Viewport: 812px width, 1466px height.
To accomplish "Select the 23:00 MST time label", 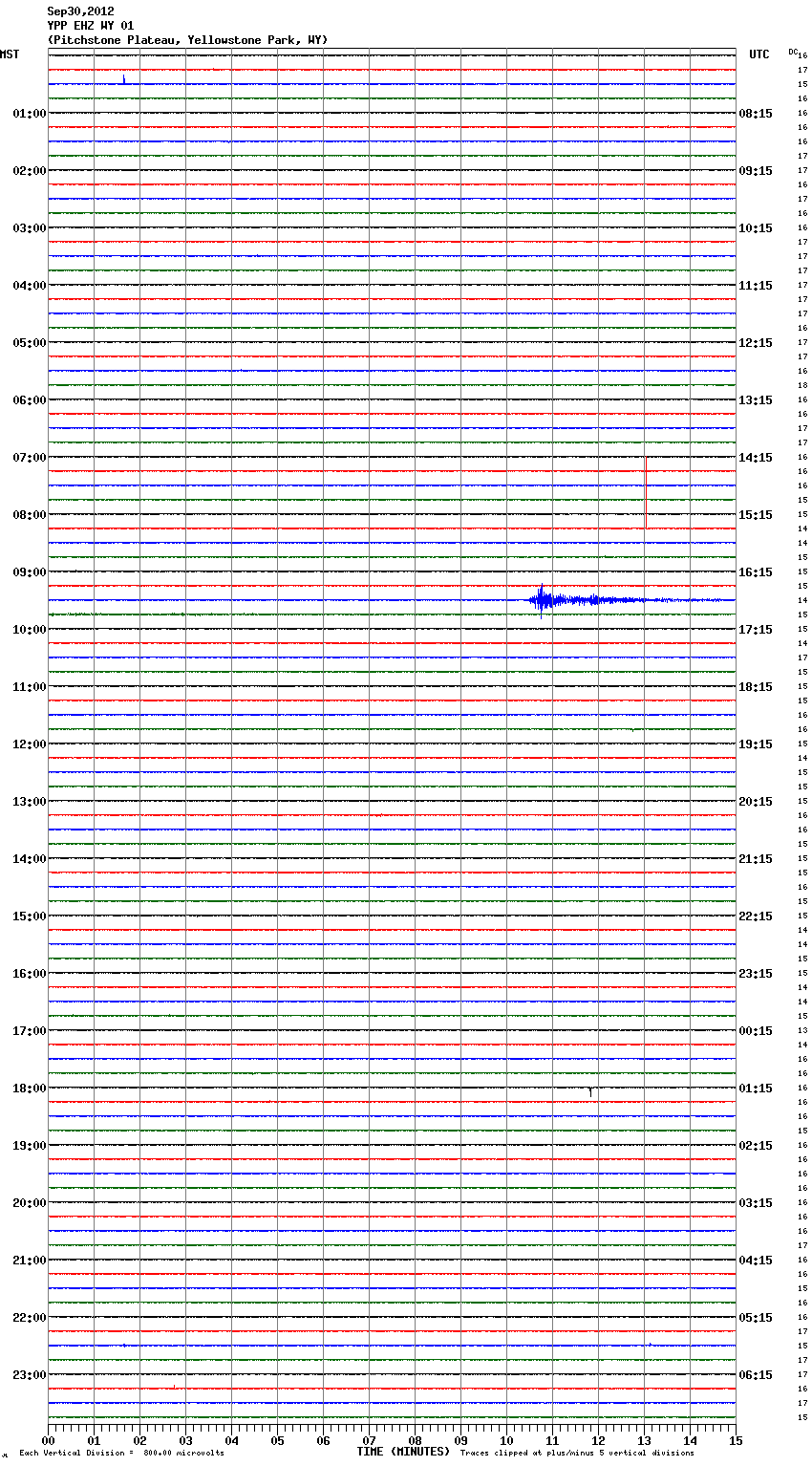I will (x=30, y=1375).
